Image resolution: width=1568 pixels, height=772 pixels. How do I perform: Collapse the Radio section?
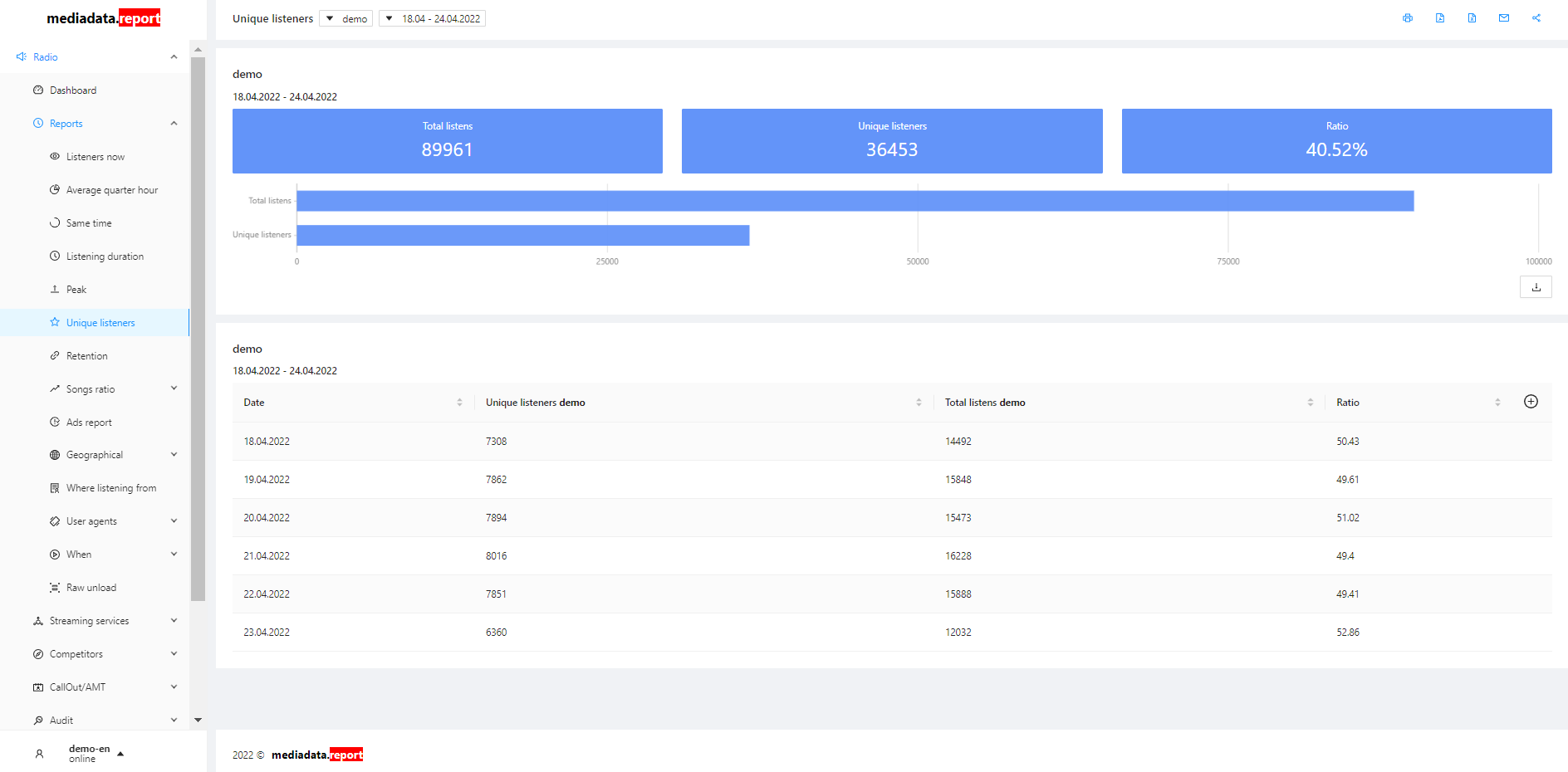click(x=174, y=57)
